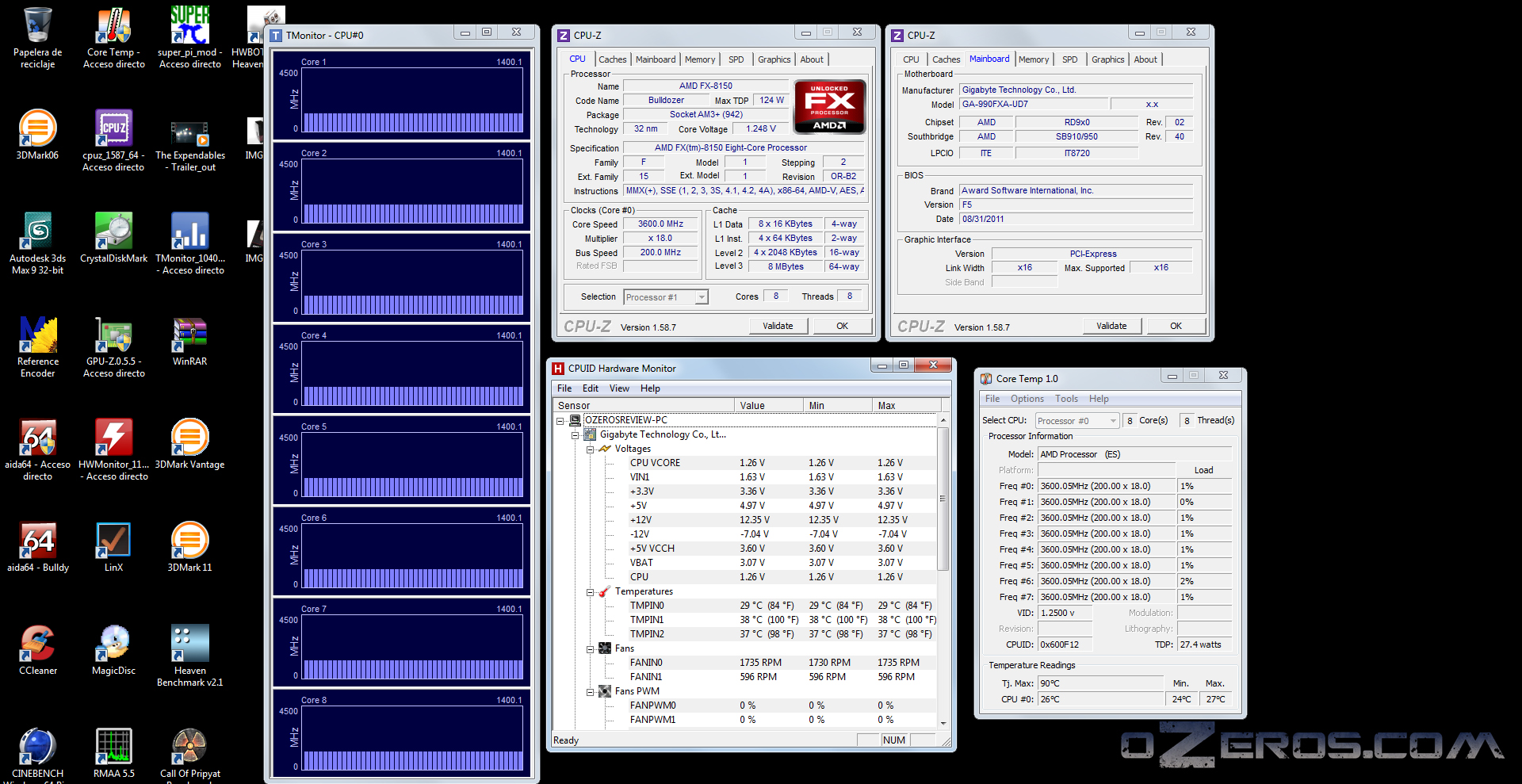Select FANIN0 row in HWMonitor
The width and height of the screenshot is (1522, 784).
(x=745, y=663)
